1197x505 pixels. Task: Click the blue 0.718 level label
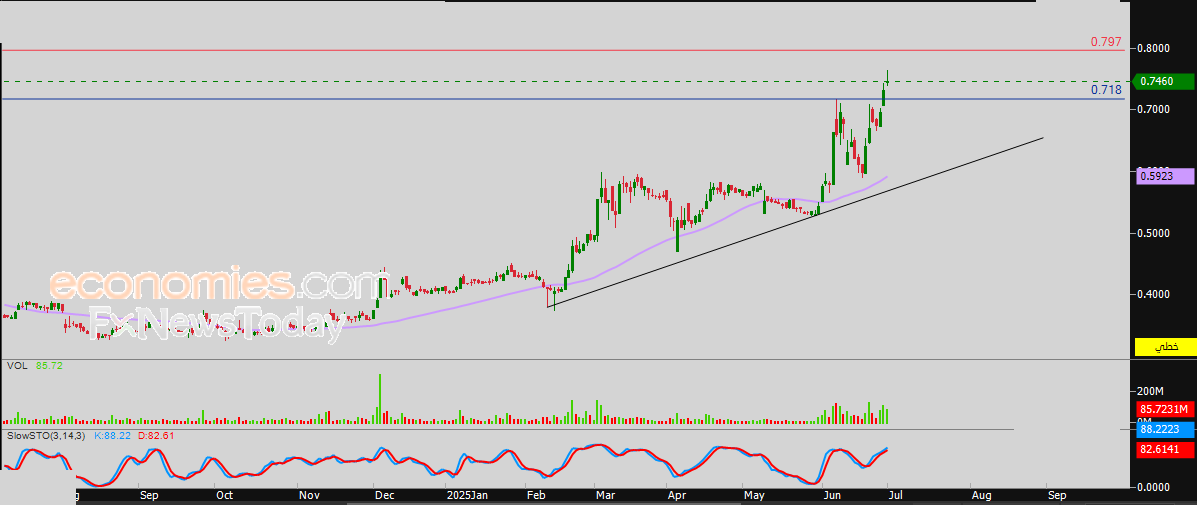(x=1105, y=90)
